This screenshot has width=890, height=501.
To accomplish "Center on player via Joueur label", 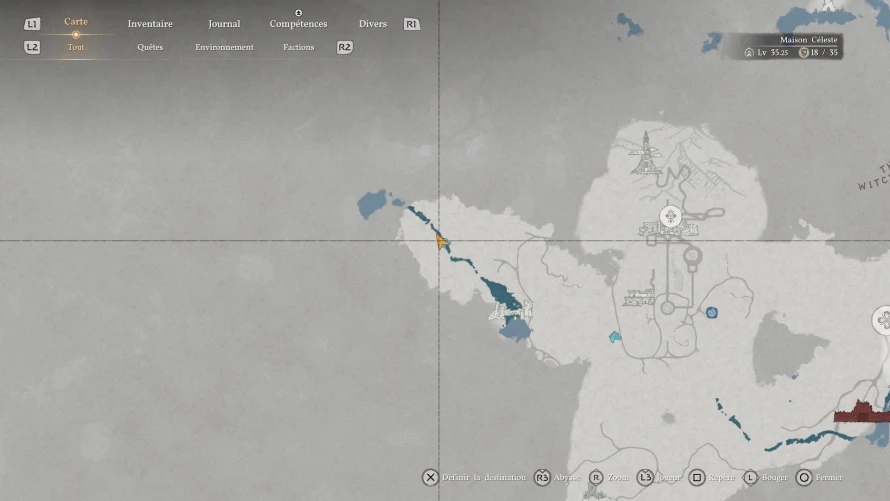I will click(669, 477).
